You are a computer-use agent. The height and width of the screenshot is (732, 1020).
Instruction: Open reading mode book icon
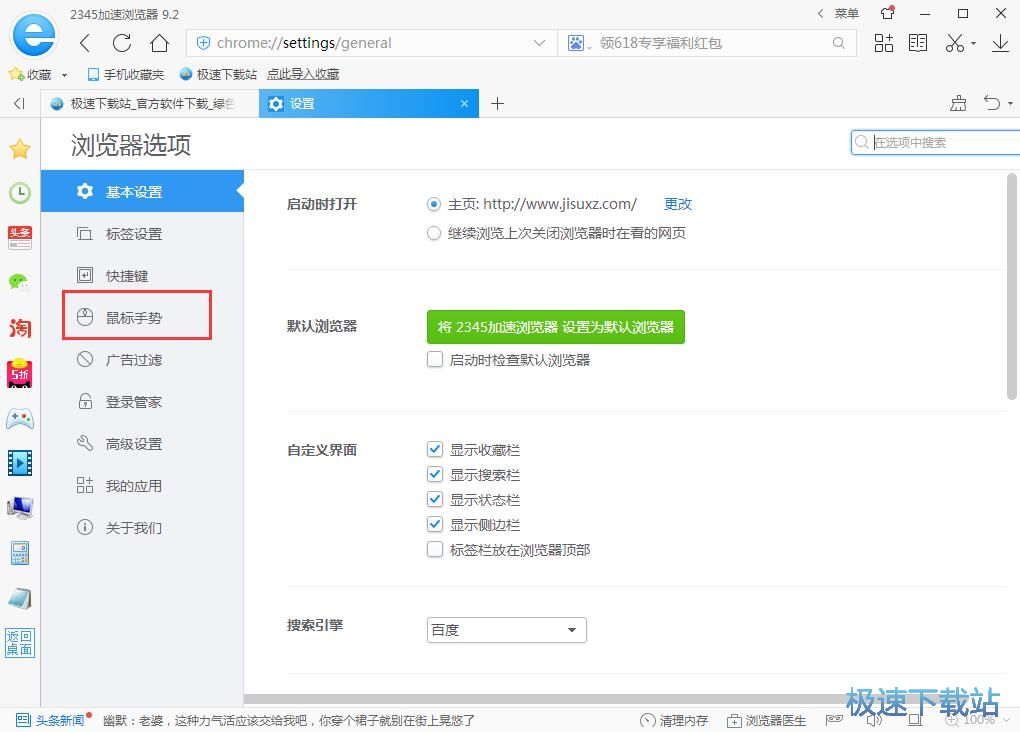tap(918, 43)
